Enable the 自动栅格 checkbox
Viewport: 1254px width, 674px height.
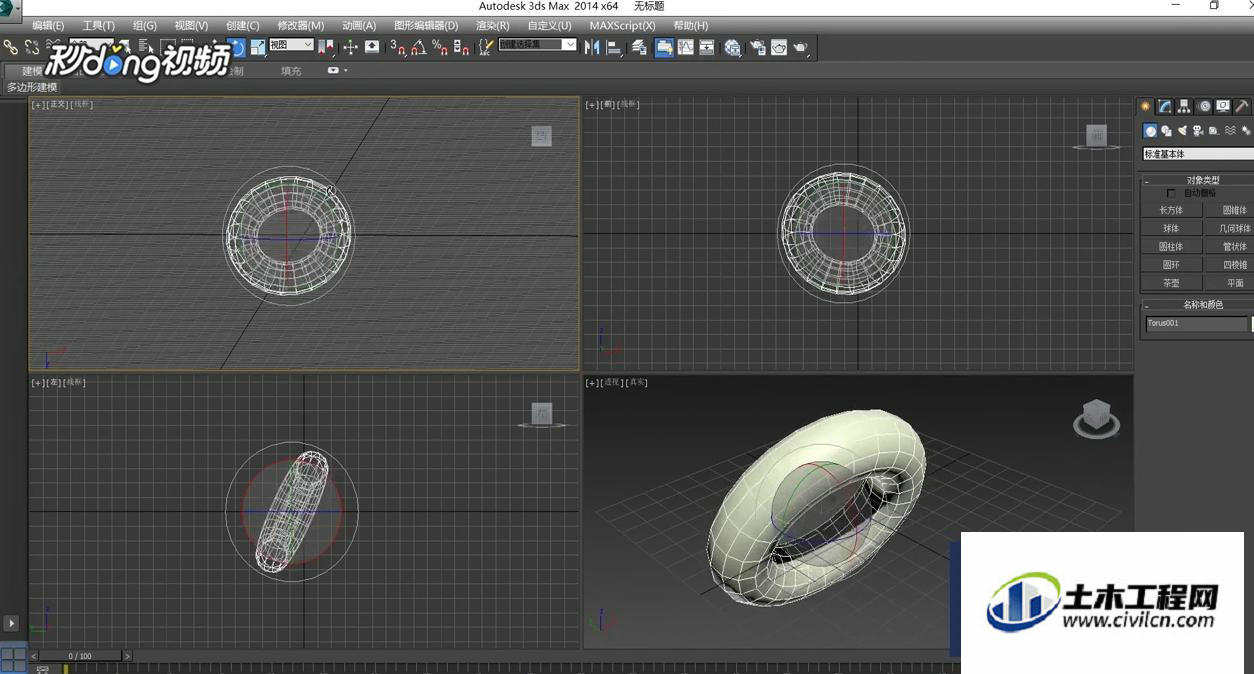pos(1171,193)
